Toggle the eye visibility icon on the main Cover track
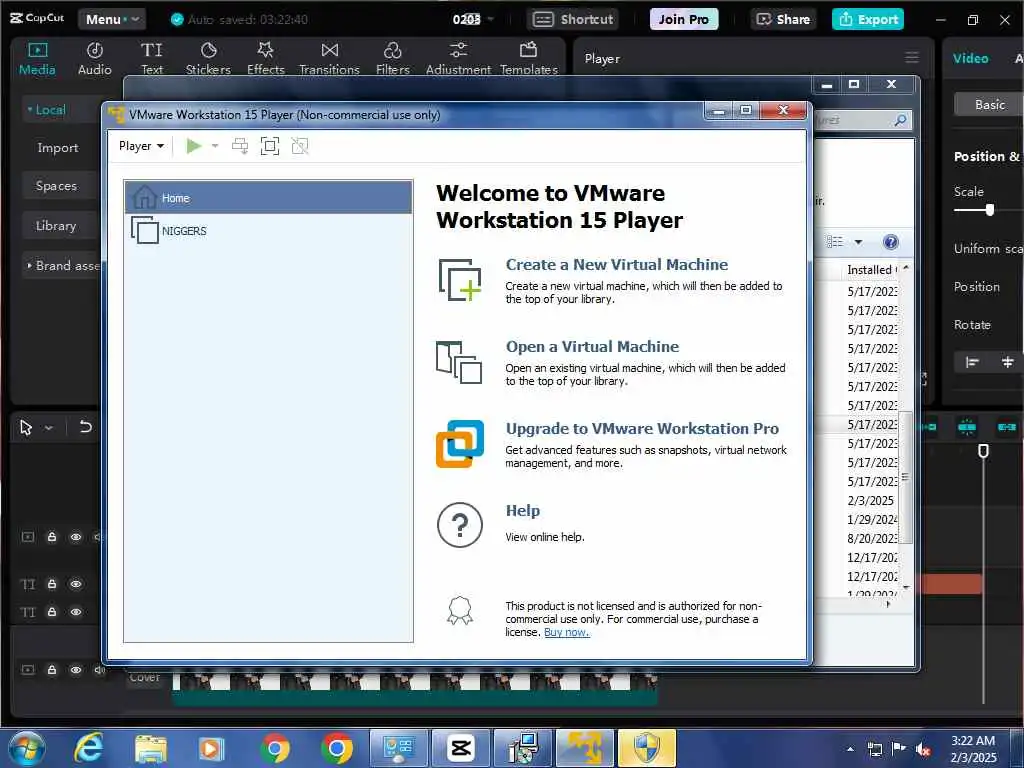The image size is (1024, 768). tap(76, 669)
